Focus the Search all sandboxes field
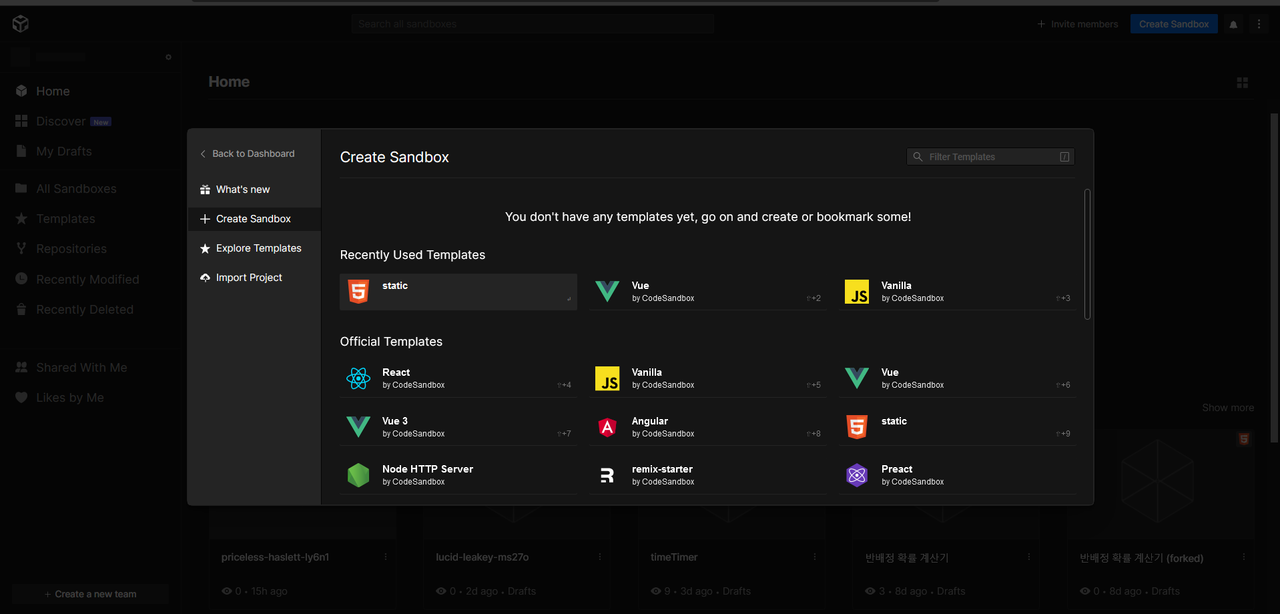The height and width of the screenshot is (614, 1280). (x=532, y=24)
